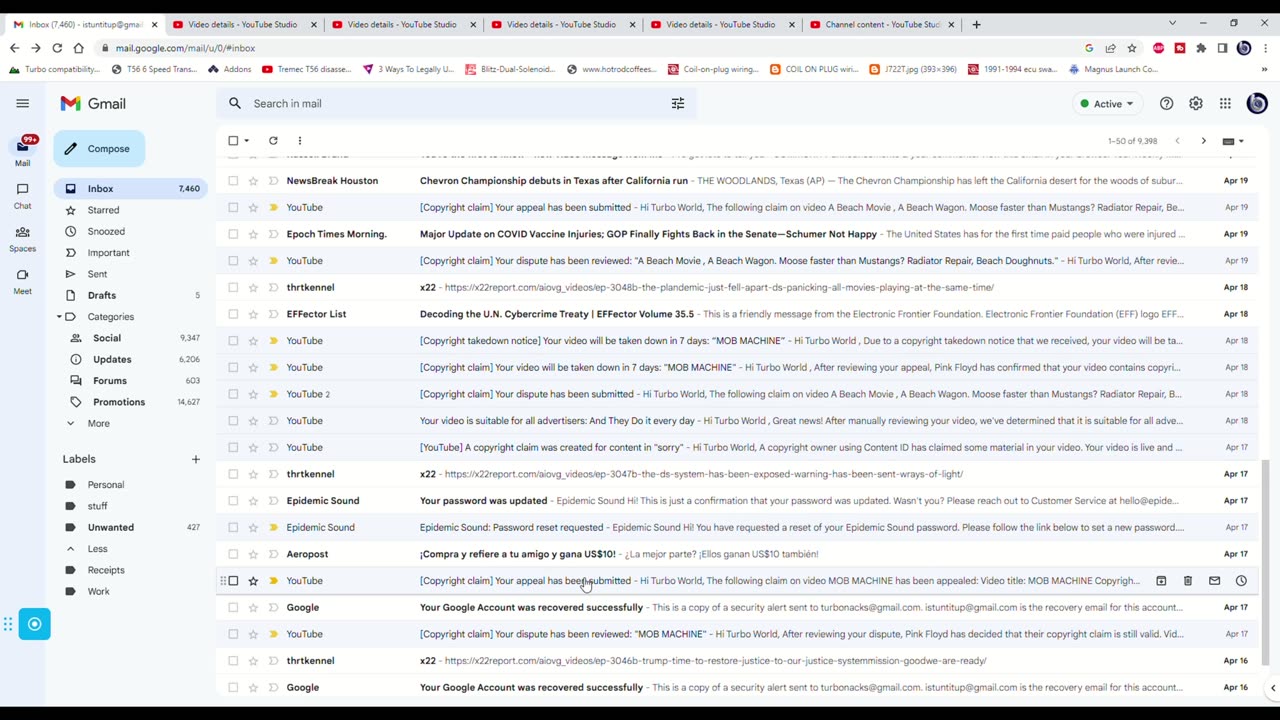1280x720 pixels.
Task: Open the Unwanted label
Action: click(110, 527)
